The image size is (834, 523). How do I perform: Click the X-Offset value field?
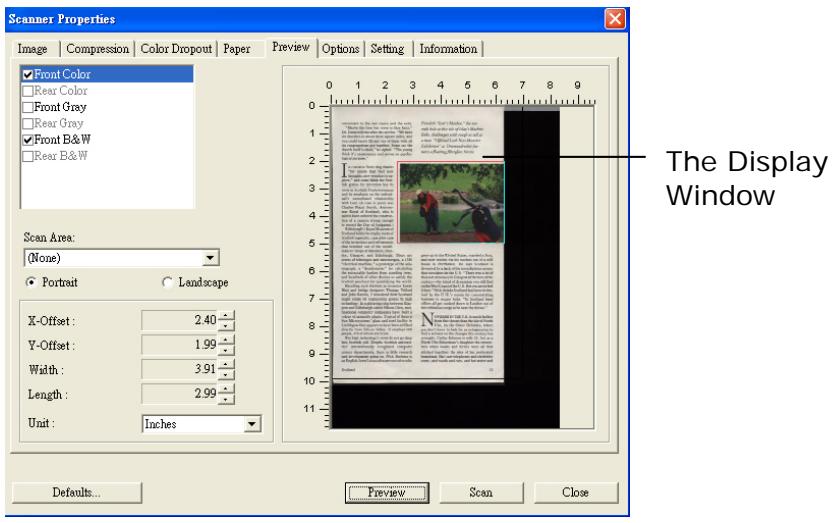180,320
